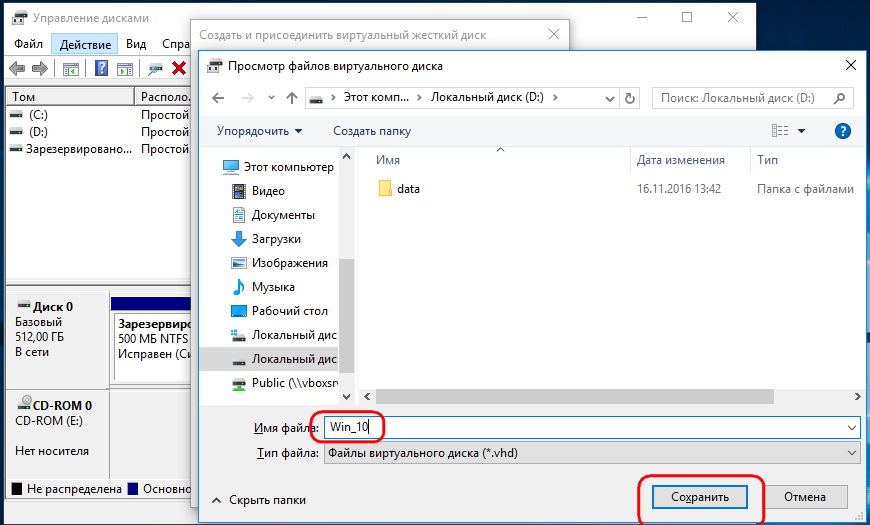
Task: Click the search magnifier icon
Action: [839, 98]
